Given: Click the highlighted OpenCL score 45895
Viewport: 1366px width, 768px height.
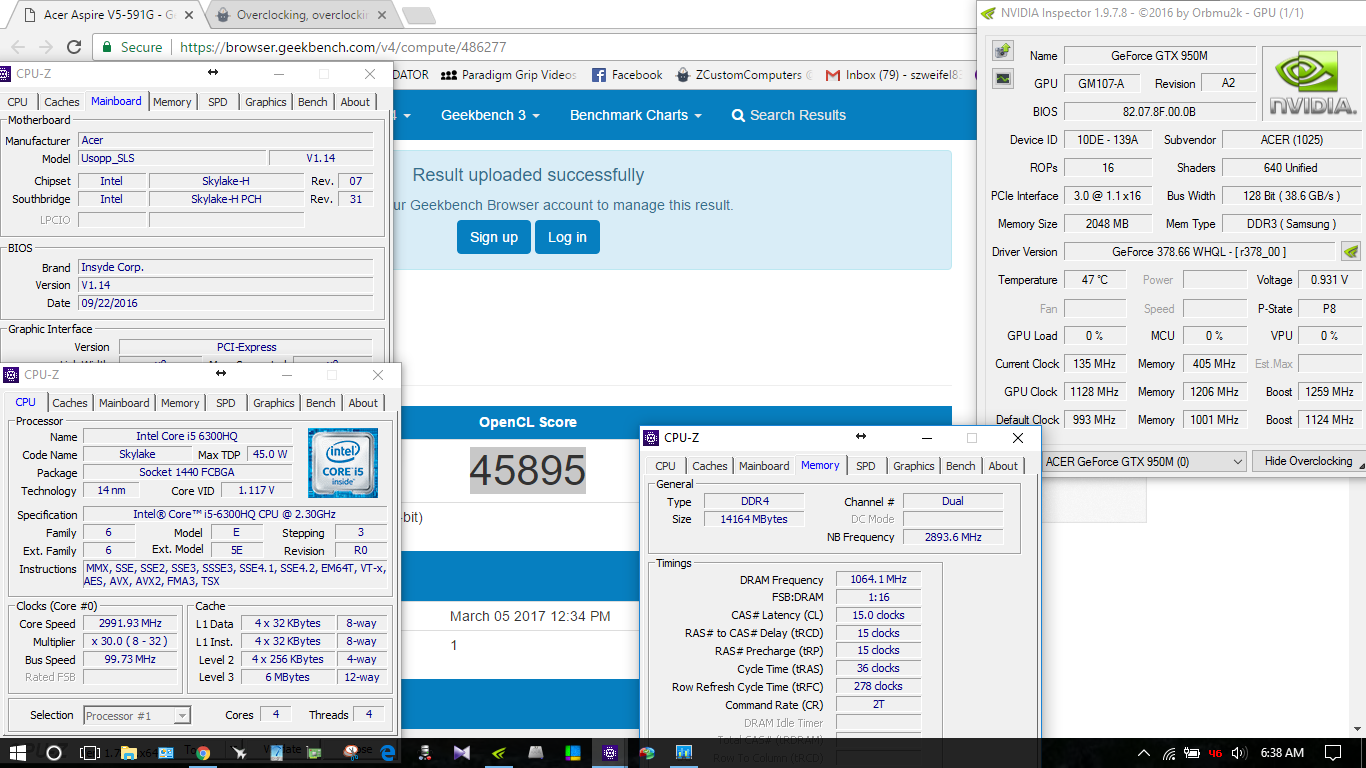Looking at the screenshot, I should coord(528,470).
